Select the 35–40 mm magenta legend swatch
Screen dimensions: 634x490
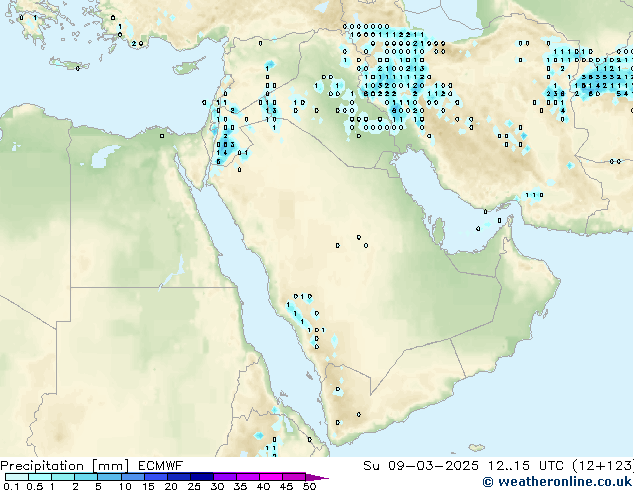247,477
